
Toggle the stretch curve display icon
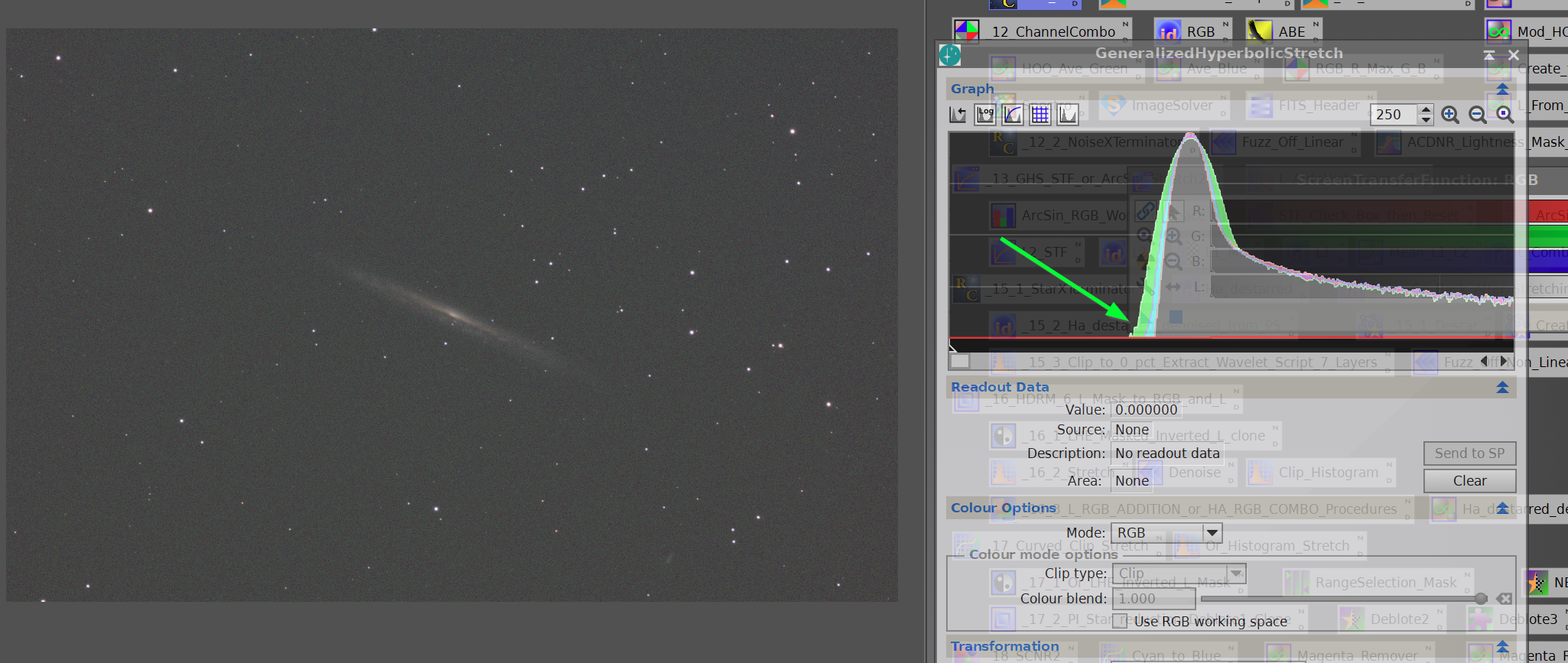click(x=1013, y=115)
